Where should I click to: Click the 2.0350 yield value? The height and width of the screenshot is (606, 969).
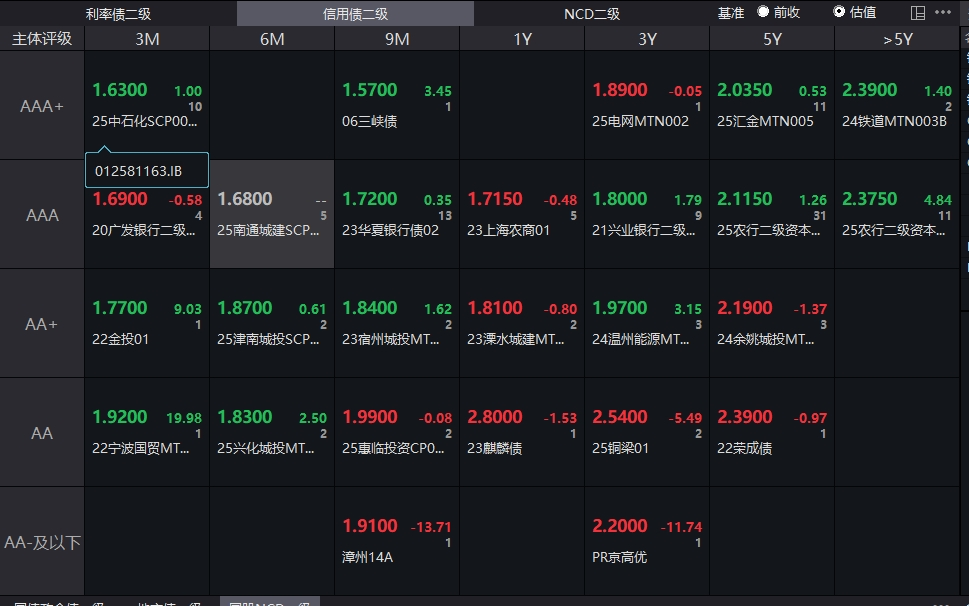[745, 90]
